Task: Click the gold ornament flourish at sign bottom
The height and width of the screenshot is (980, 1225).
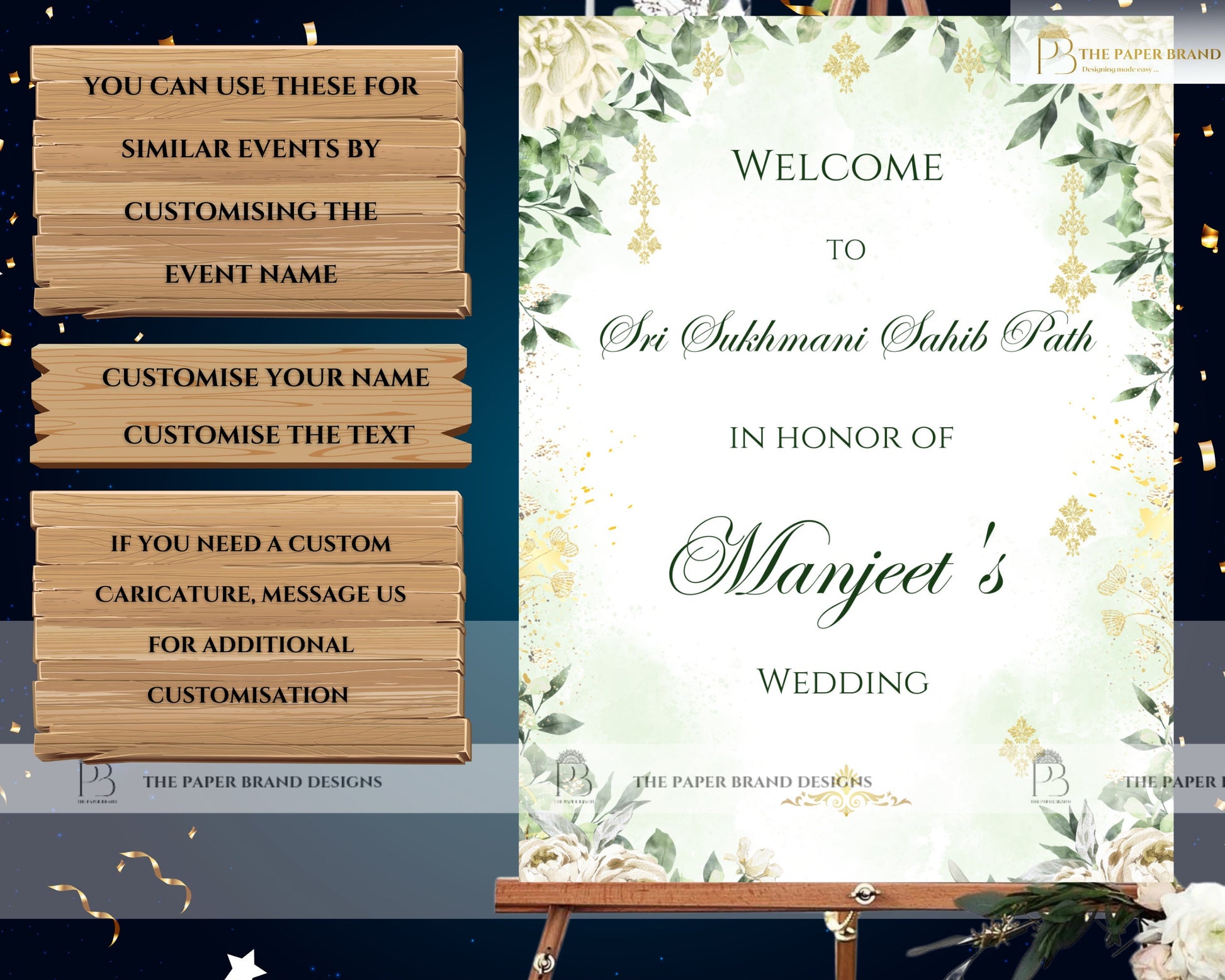Action: click(846, 801)
